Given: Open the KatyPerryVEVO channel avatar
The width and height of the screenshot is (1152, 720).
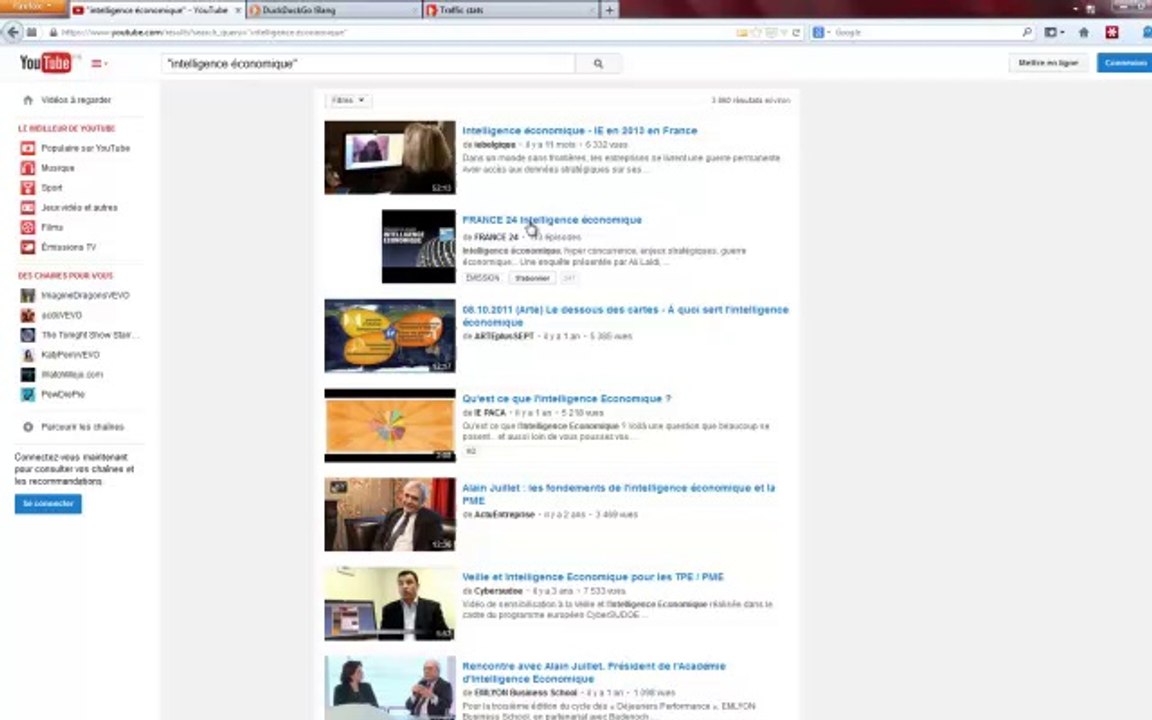Looking at the screenshot, I should [x=28, y=355].
